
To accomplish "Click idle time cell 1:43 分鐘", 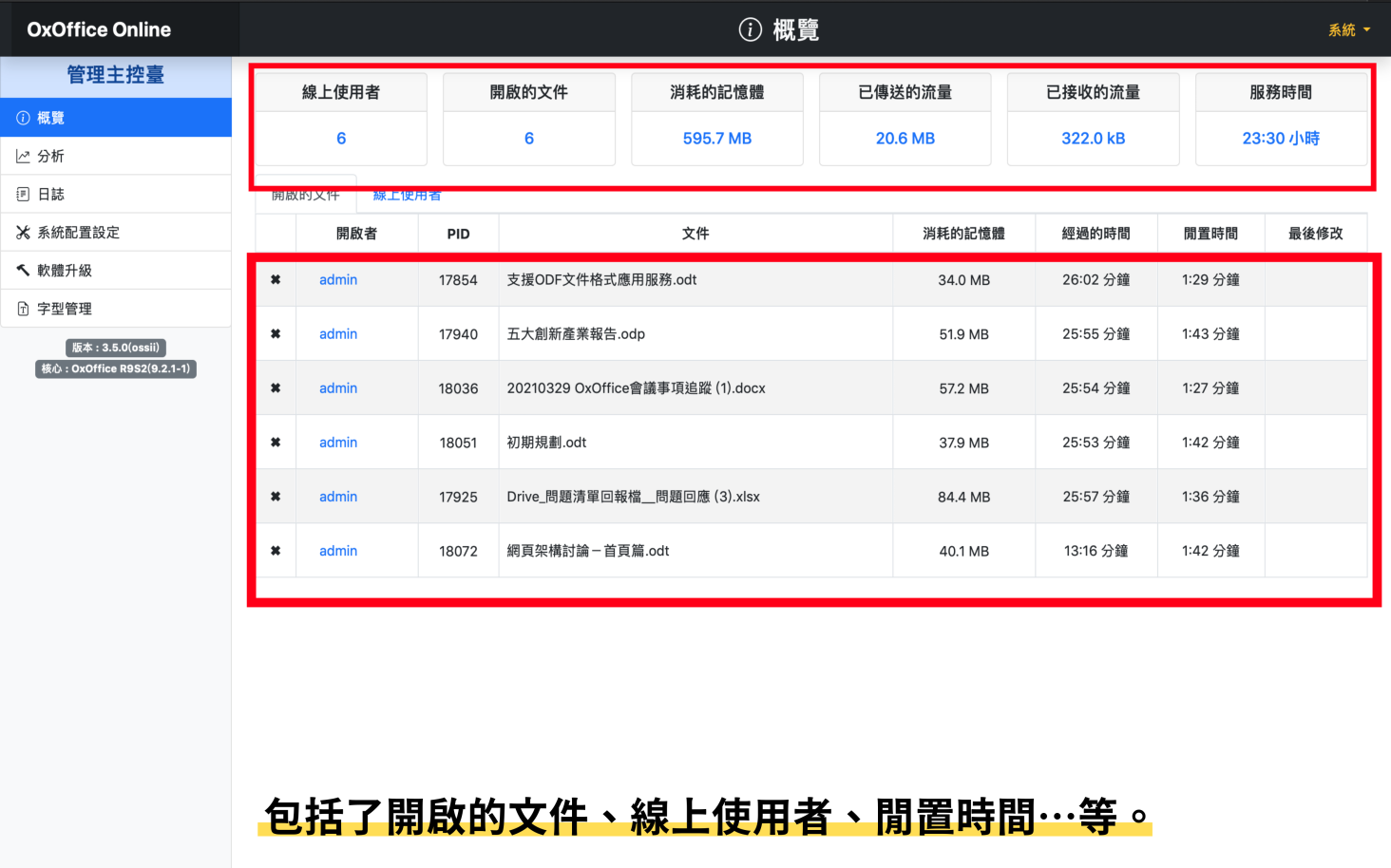I will [1210, 334].
